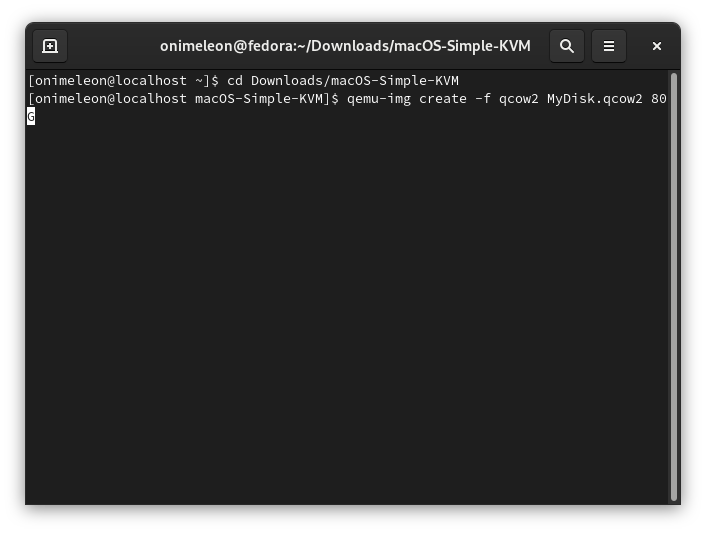706x533 pixels.
Task: Click the search magnifier icon
Action: point(566,46)
